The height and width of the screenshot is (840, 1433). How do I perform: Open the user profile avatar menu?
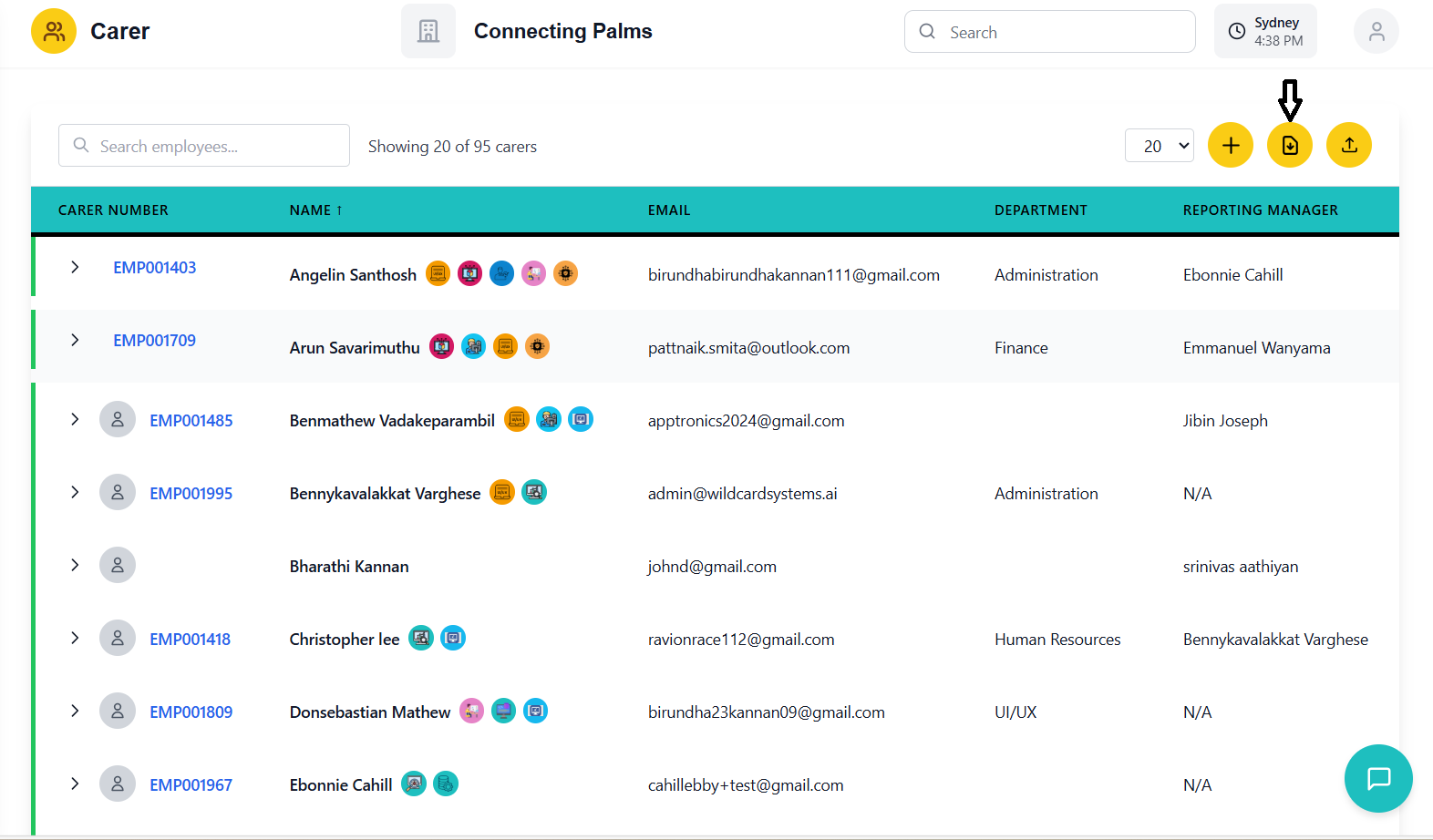click(x=1376, y=32)
